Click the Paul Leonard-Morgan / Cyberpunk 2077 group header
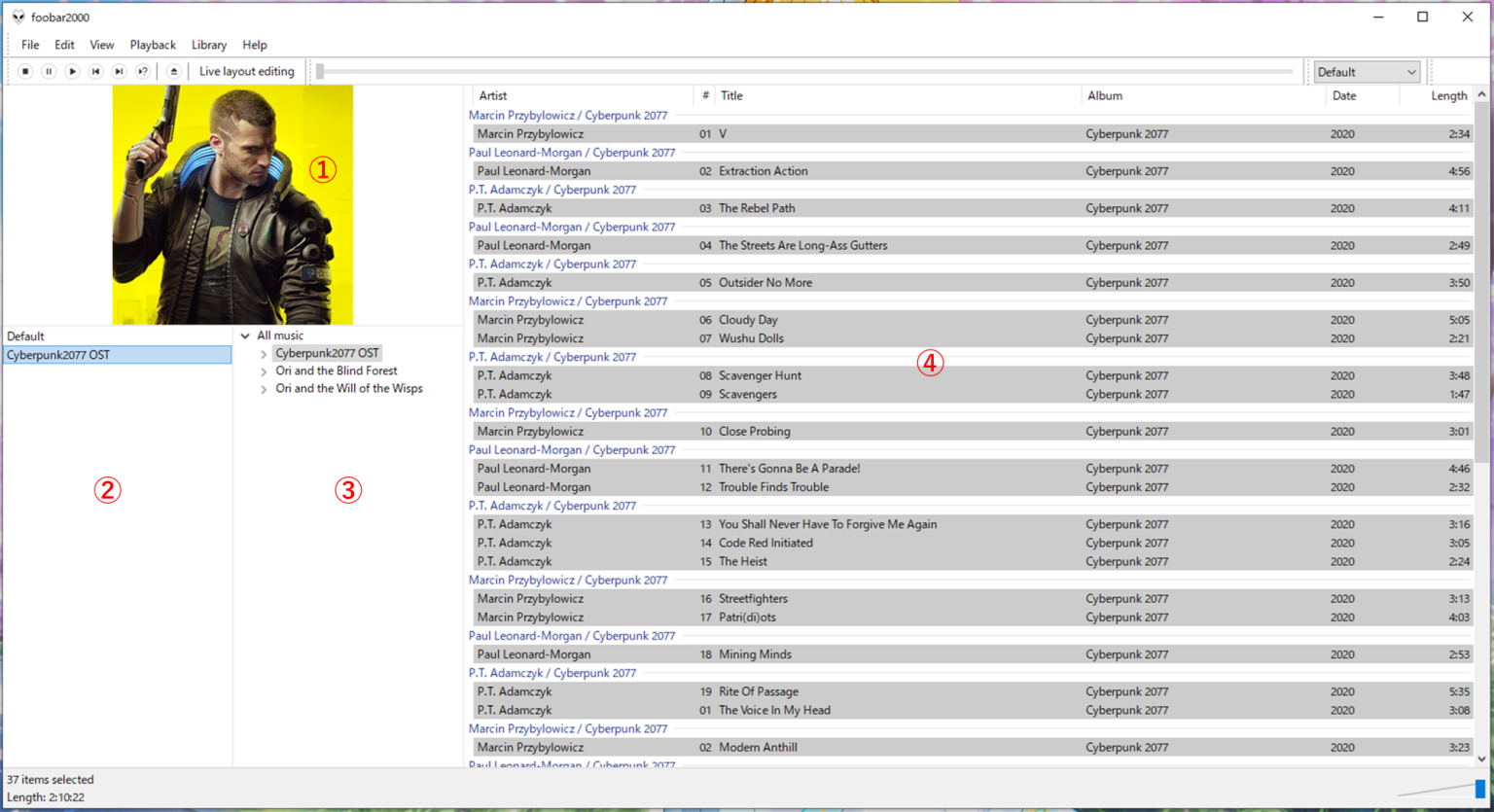1494x812 pixels. point(572,152)
